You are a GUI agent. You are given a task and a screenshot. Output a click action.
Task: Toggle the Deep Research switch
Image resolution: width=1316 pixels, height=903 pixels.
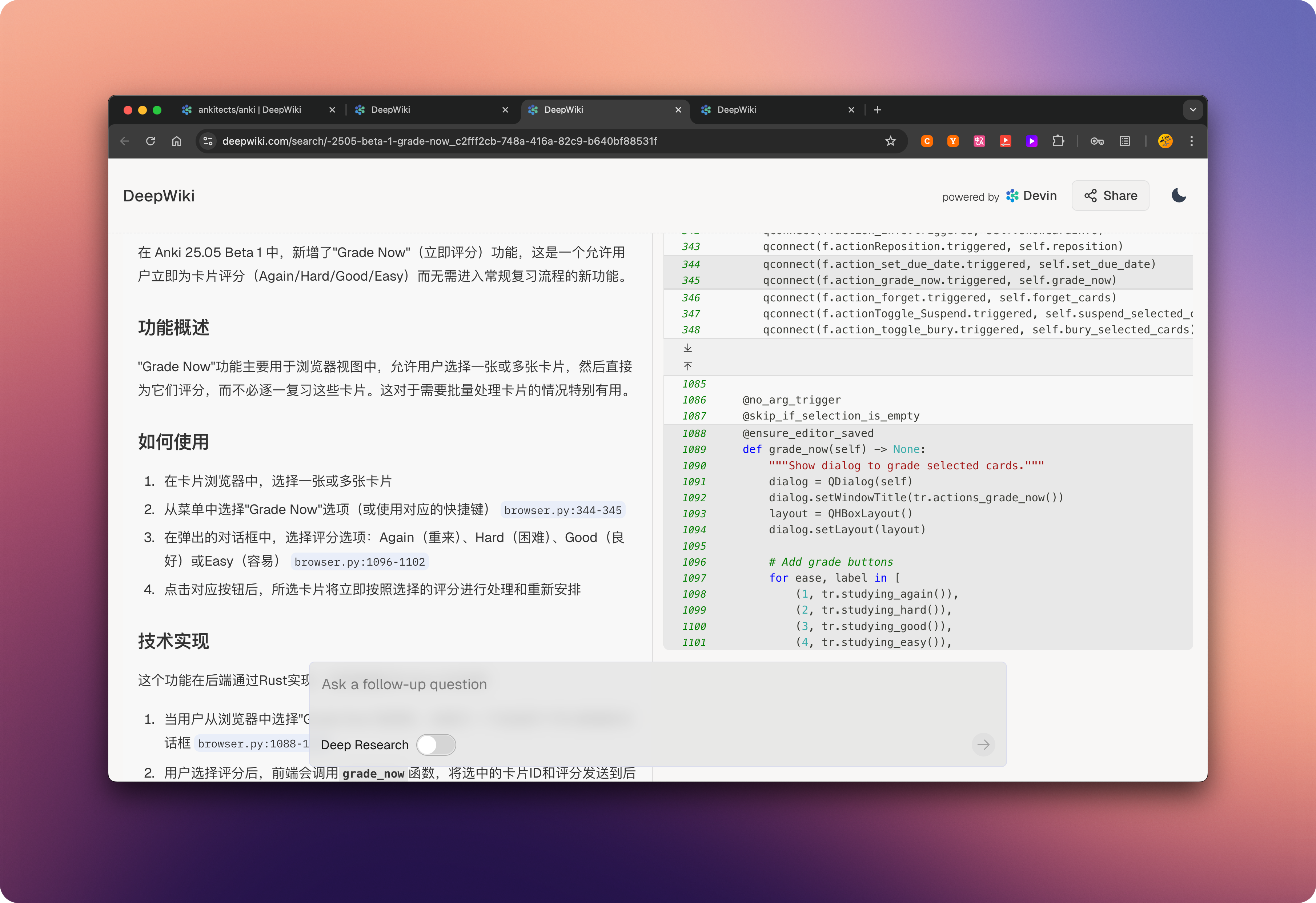point(436,745)
